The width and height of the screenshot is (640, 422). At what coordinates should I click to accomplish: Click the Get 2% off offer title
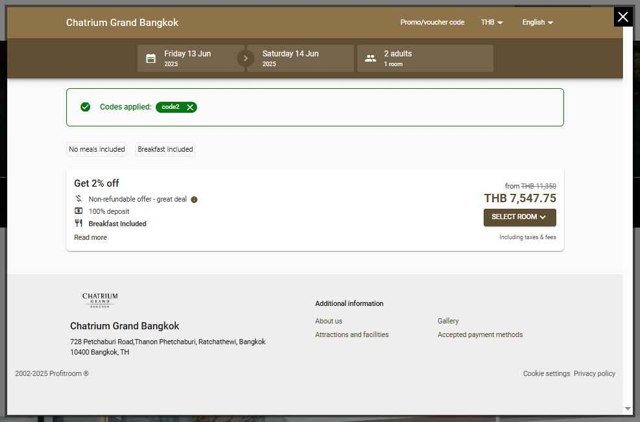pos(96,183)
